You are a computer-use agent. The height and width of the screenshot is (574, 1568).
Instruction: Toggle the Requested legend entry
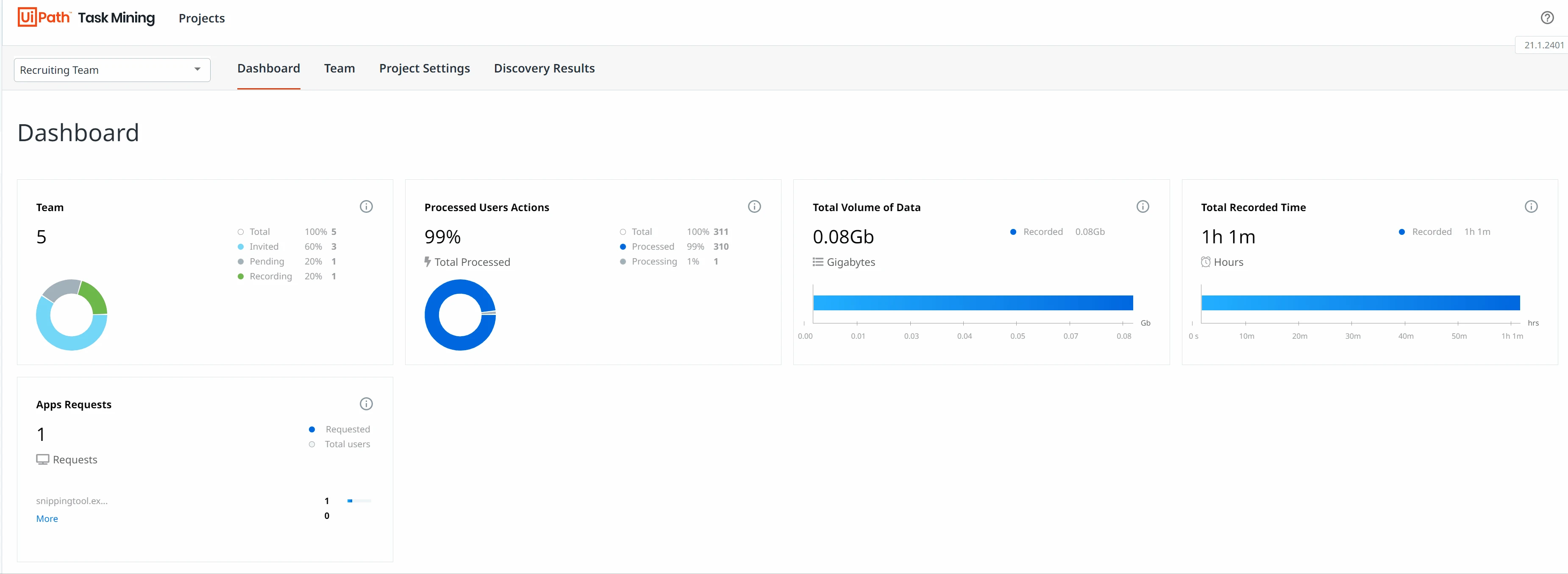pyautogui.click(x=339, y=429)
